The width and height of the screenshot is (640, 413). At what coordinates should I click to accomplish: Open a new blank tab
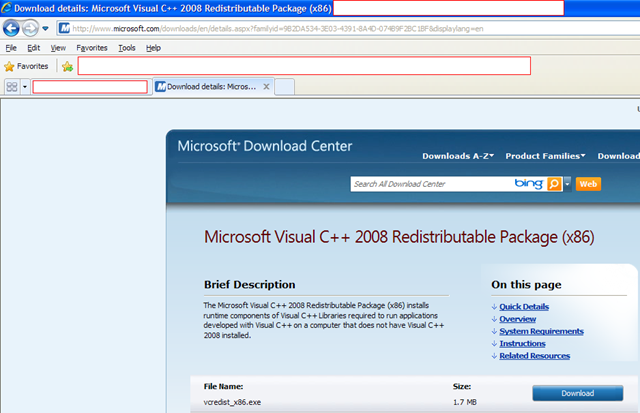(284, 87)
